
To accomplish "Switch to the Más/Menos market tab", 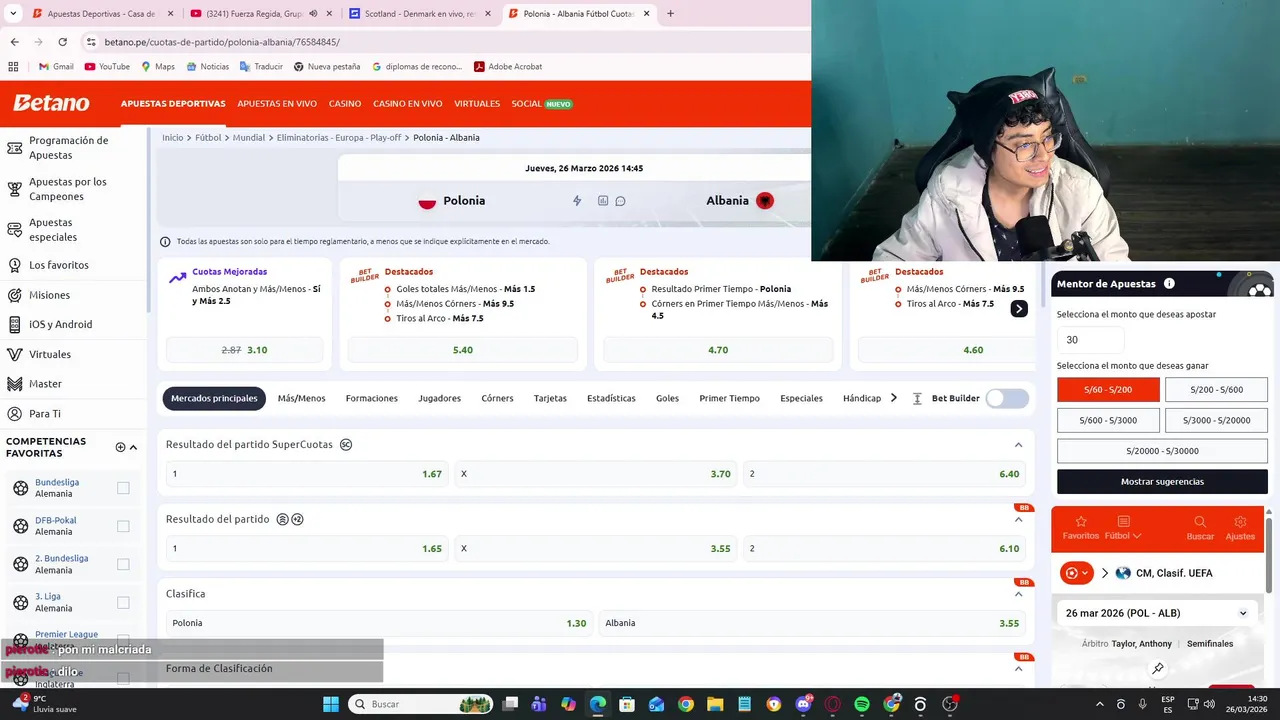I will (301, 398).
